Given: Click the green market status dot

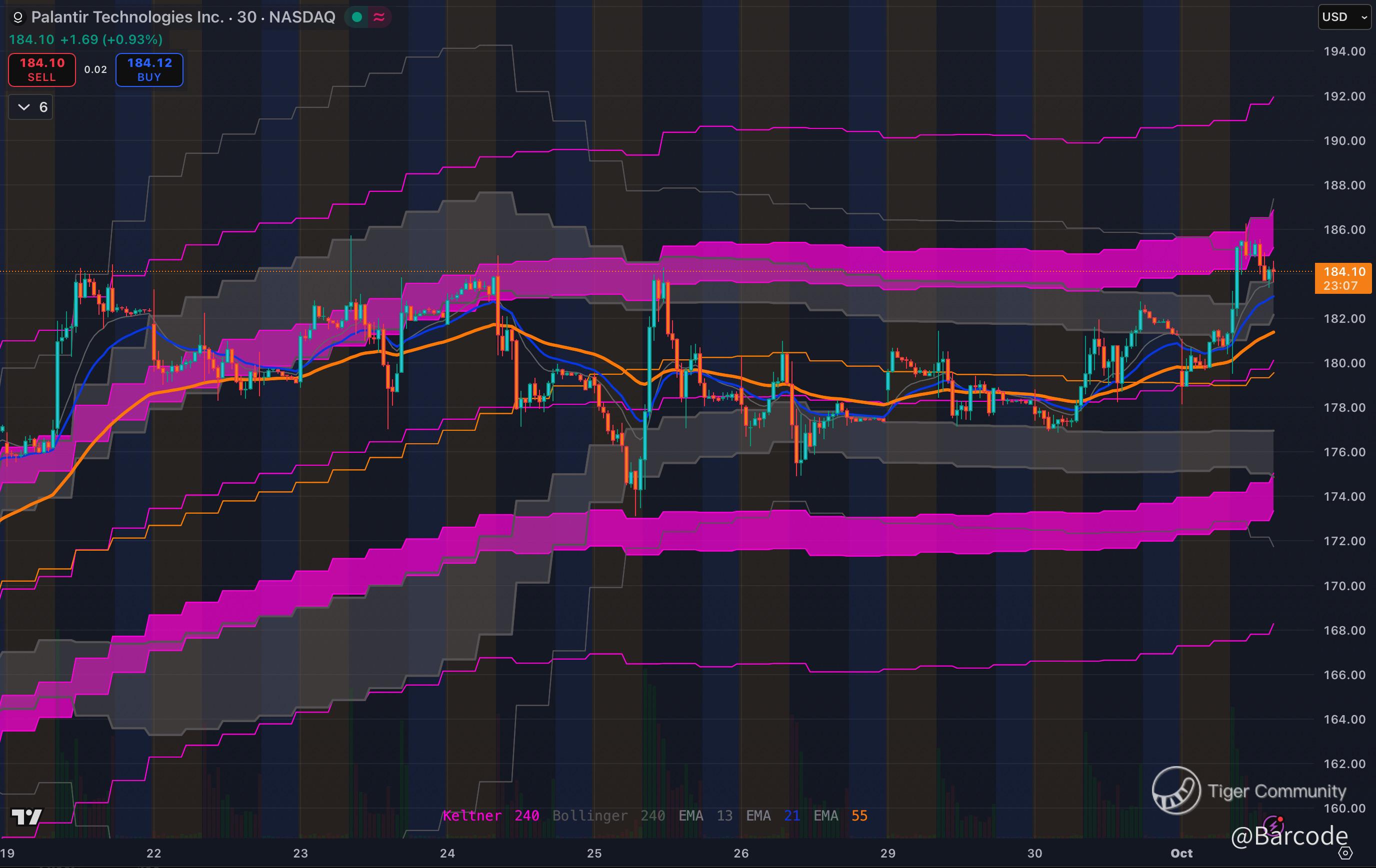Looking at the screenshot, I should click(x=357, y=17).
